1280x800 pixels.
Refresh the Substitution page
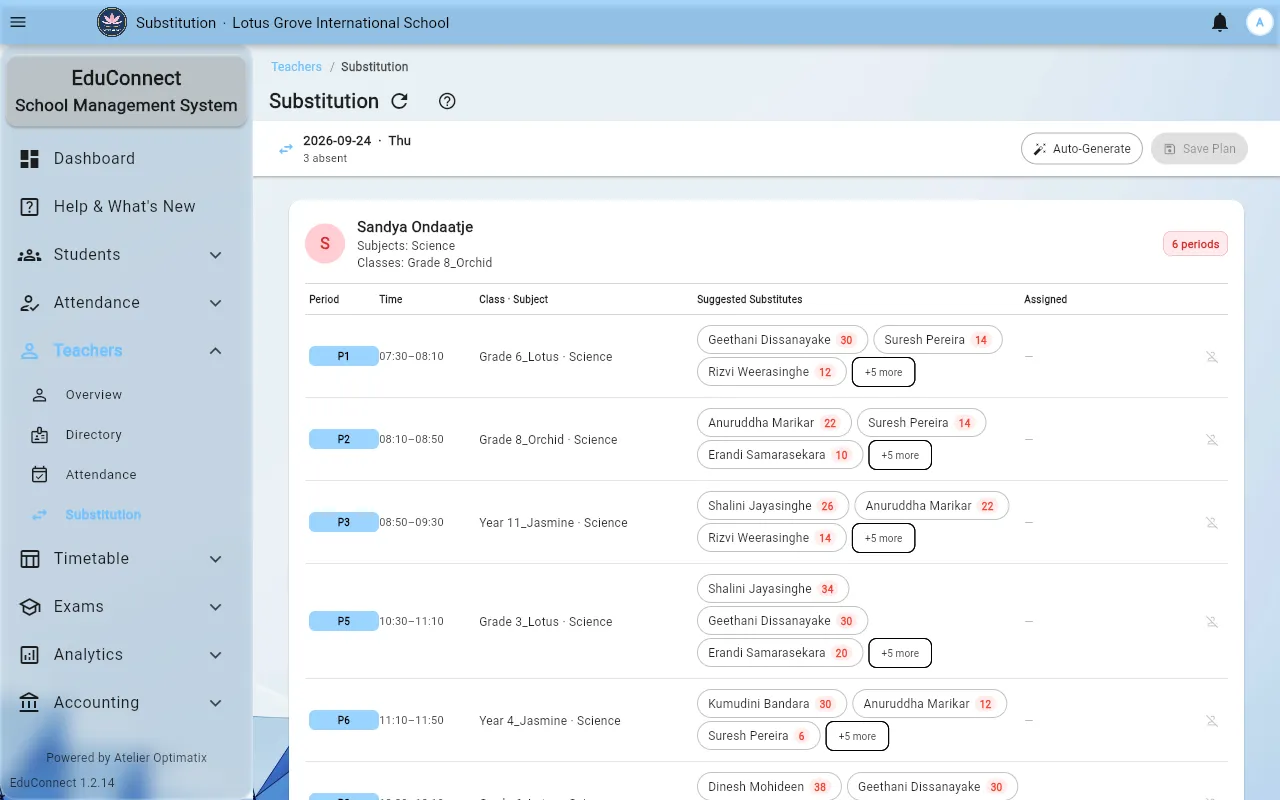399,101
